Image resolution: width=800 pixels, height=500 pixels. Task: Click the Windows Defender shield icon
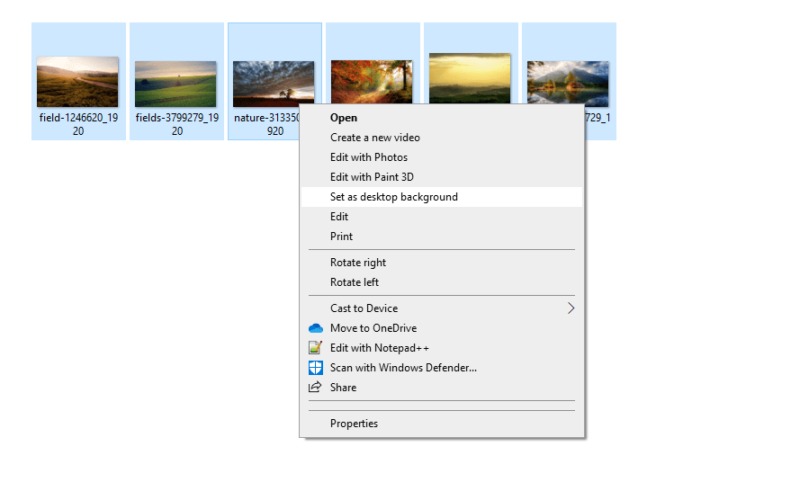[315, 368]
